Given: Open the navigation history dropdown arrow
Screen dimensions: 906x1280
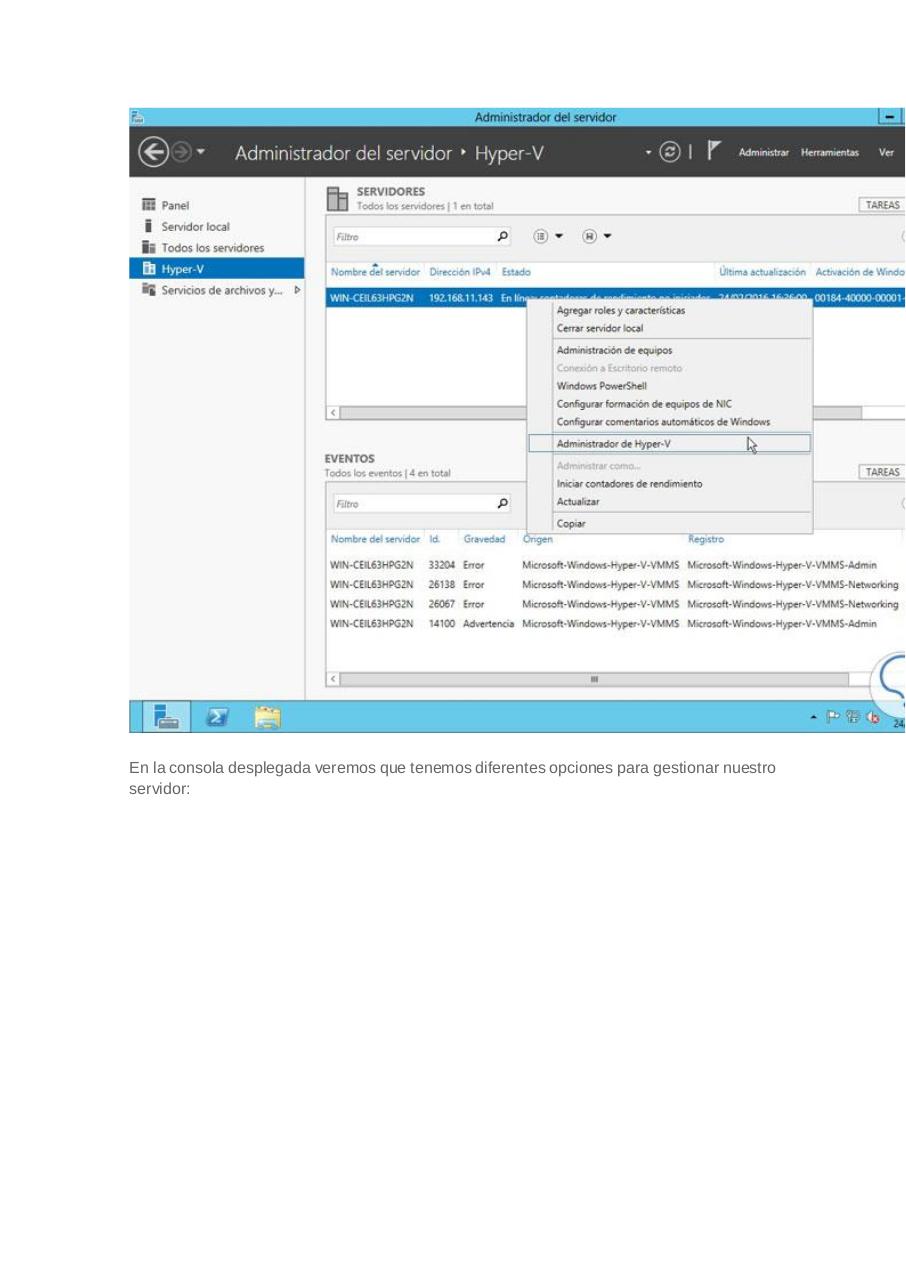Looking at the screenshot, I should (x=200, y=153).
